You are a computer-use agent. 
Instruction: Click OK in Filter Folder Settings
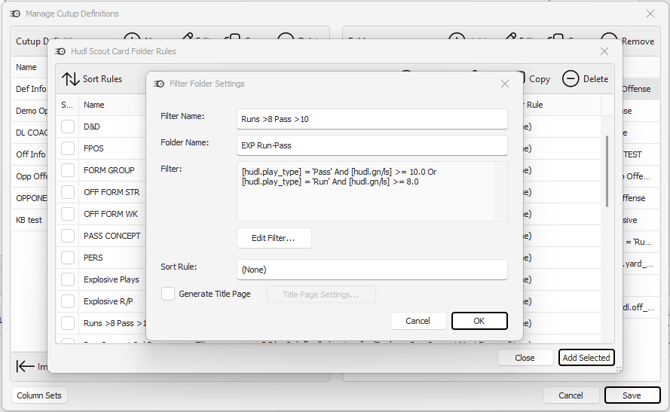(x=479, y=321)
